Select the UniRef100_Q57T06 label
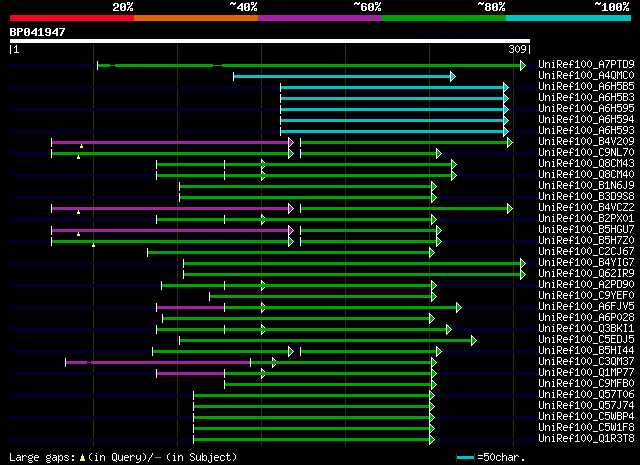Image resolution: width=640 pixels, height=465 pixels. 586,395
